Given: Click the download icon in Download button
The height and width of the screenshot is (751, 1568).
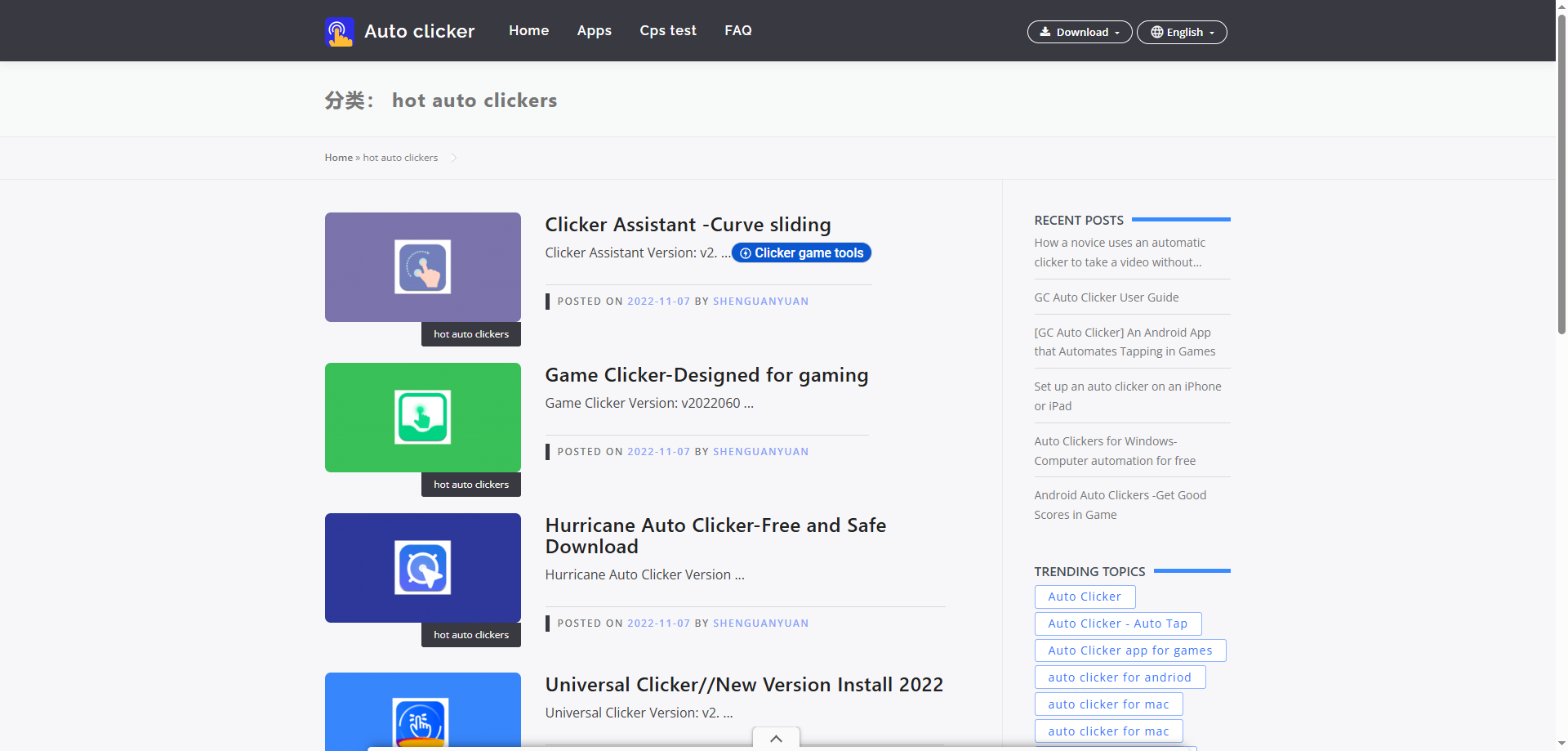Looking at the screenshot, I should [1046, 32].
